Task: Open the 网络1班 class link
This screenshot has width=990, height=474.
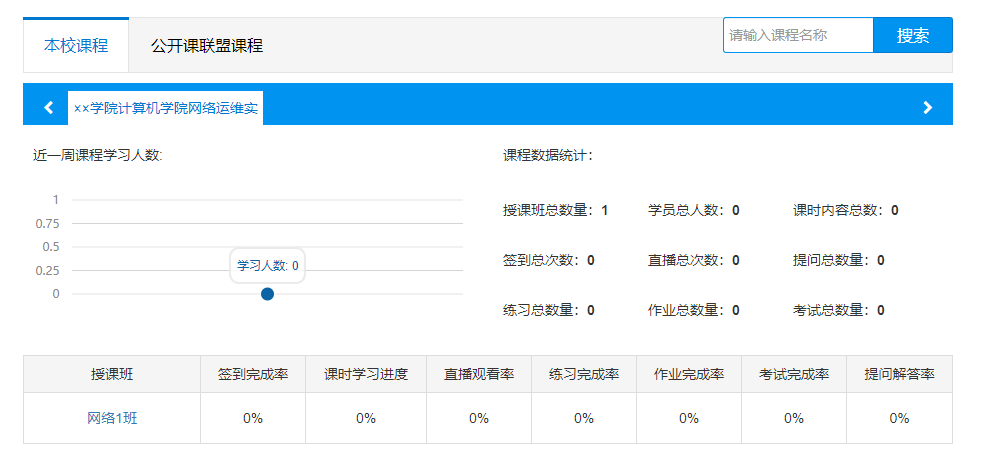Action: click(x=112, y=418)
